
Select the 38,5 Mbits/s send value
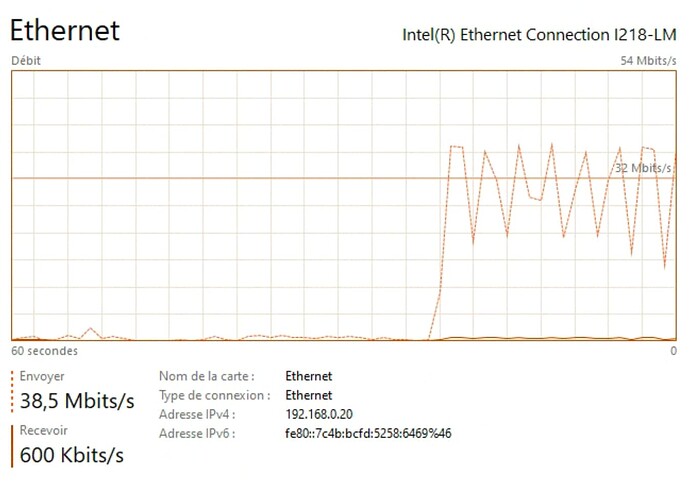click(77, 401)
